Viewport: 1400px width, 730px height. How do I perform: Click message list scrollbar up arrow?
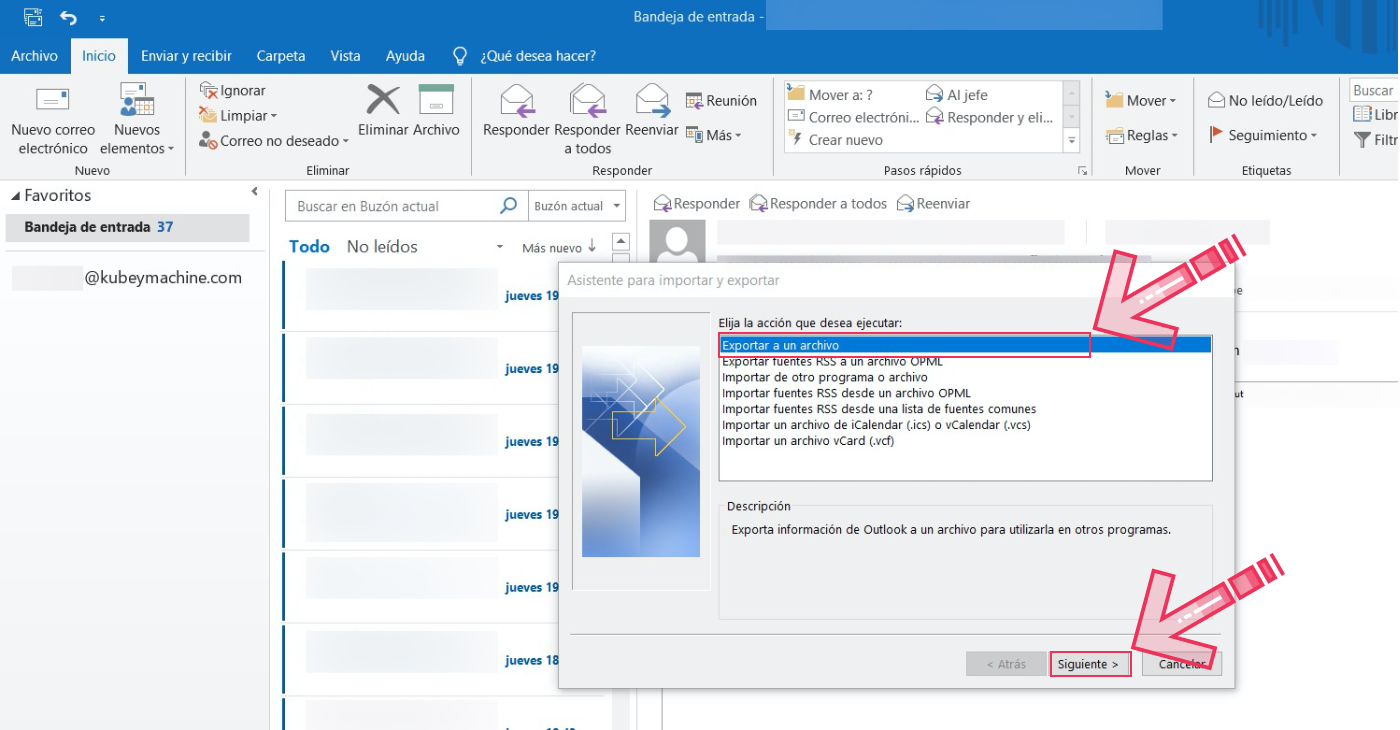[620, 241]
